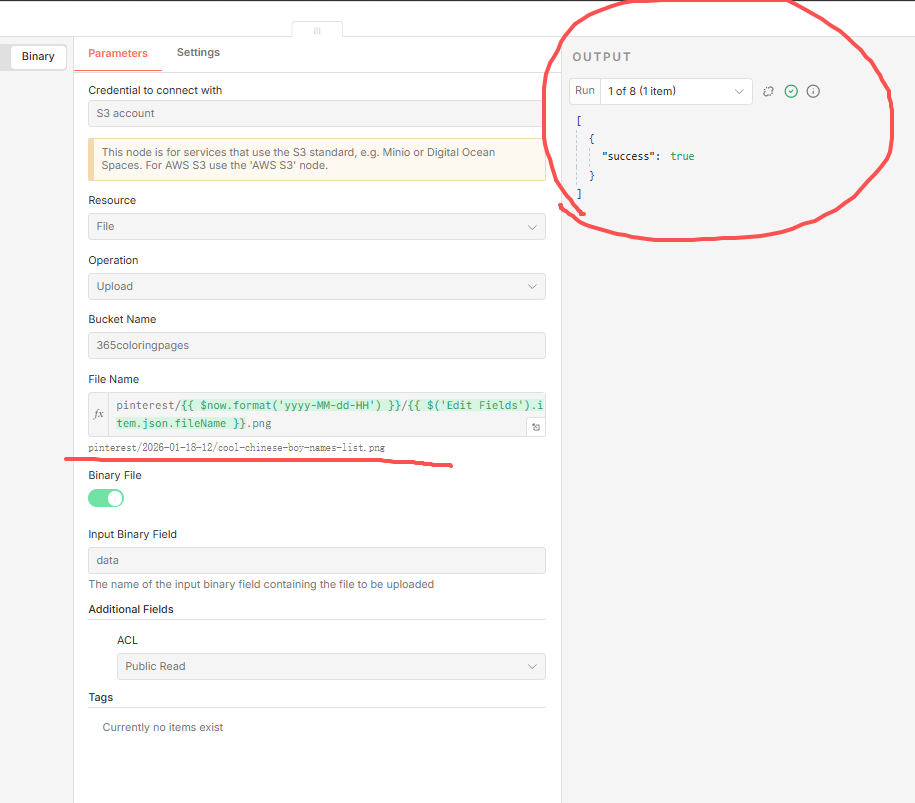Open the expression editor icon in File Name
Screen dimensions: 915x803
[536, 427]
